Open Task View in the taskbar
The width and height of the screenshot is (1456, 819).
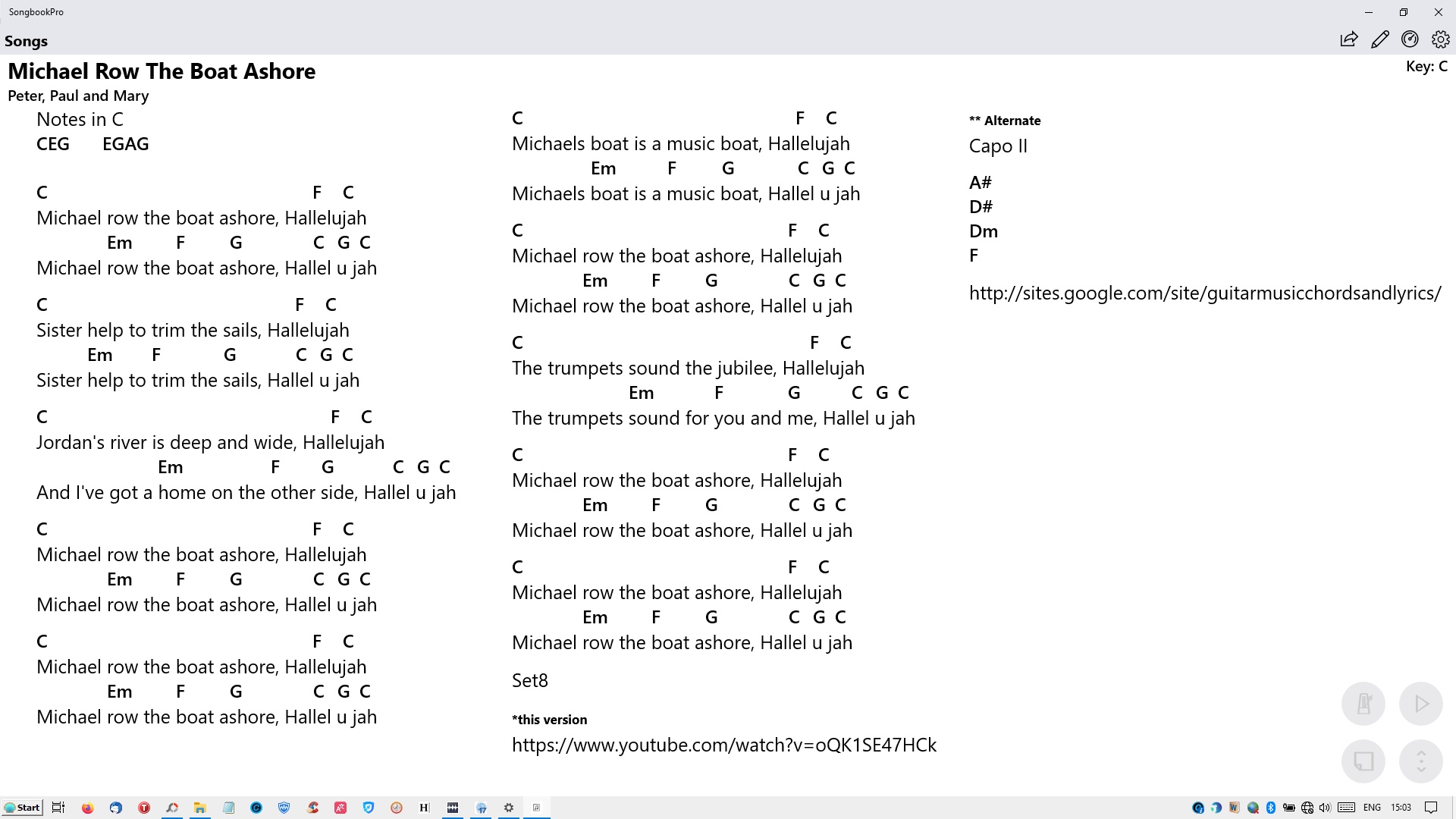[x=58, y=808]
